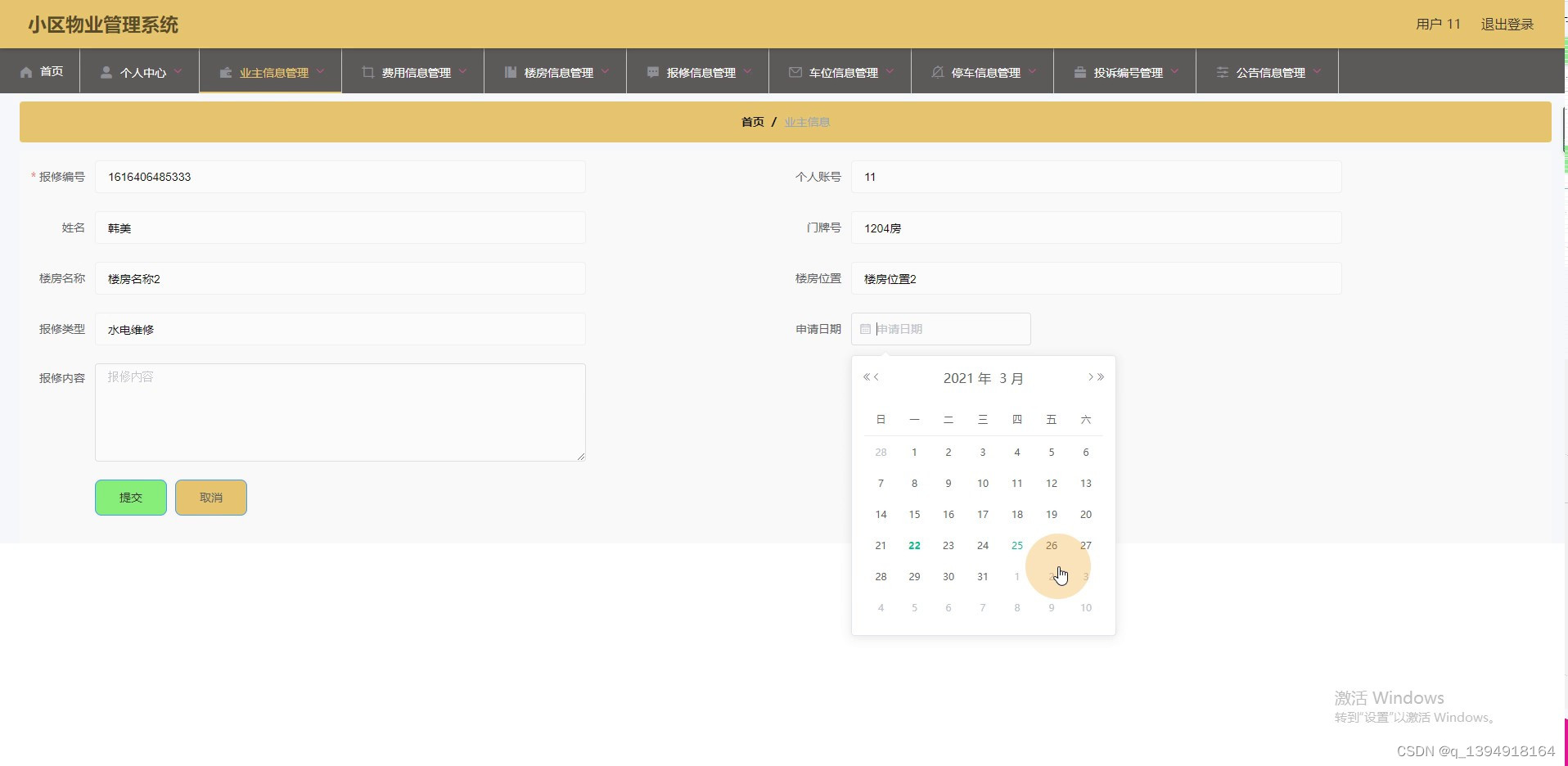This screenshot has width=1568, height=766.
Task: Go to previous year in date picker
Action: [x=867, y=377]
